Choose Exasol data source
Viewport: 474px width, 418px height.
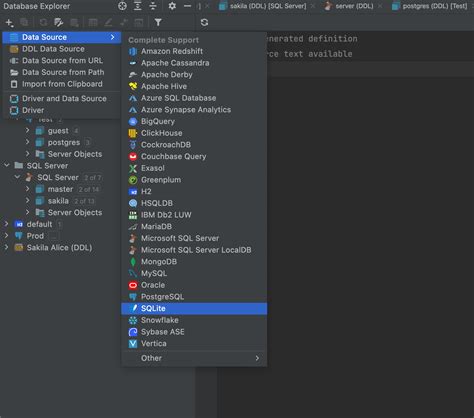[x=194, y=168]
